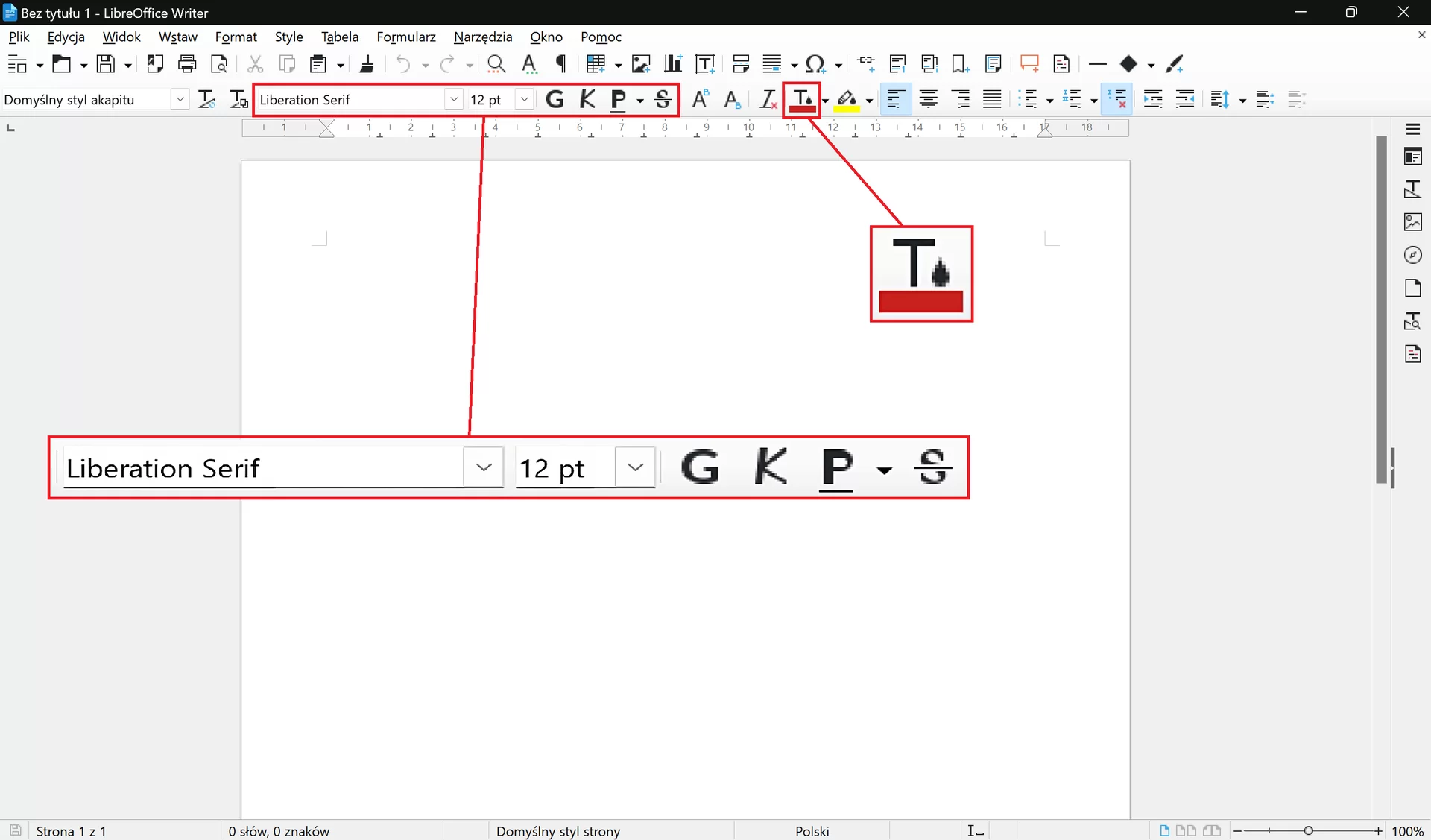This screenshot has width=1431, height=840.
Task: Apply yellow highlighting color button
Action: click(847, 100)
